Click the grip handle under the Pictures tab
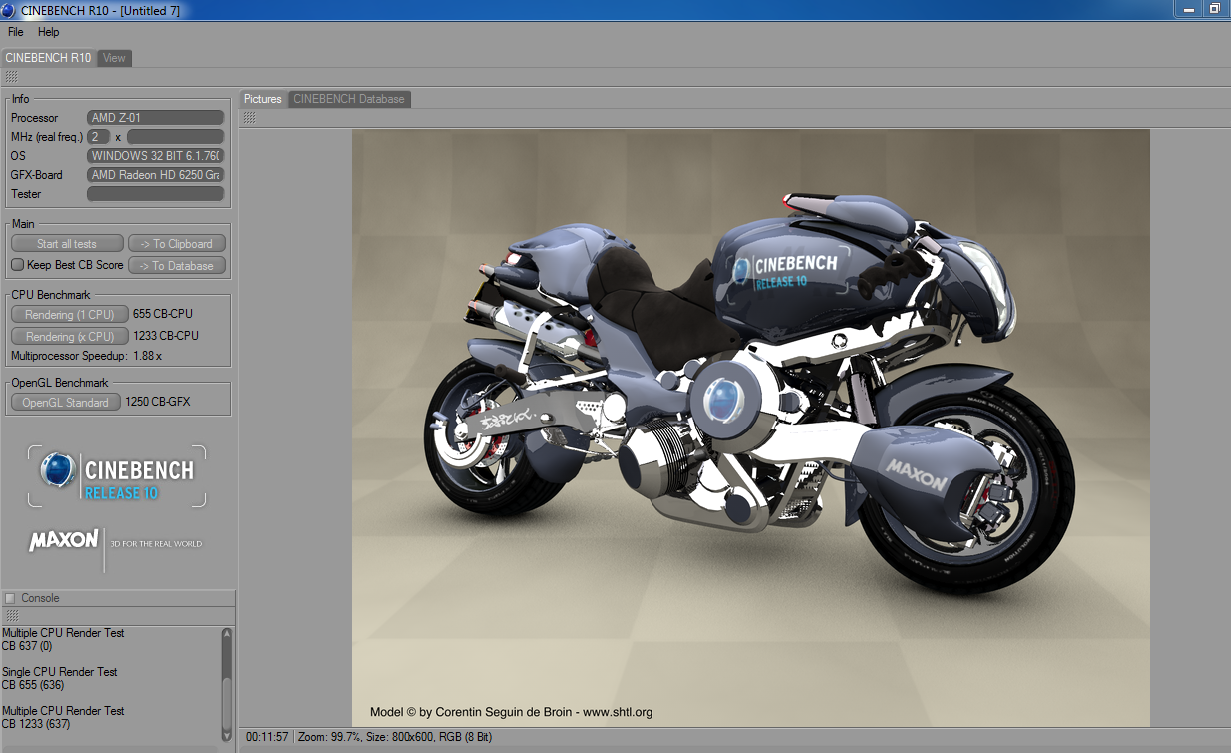 [x=249, y=118]
